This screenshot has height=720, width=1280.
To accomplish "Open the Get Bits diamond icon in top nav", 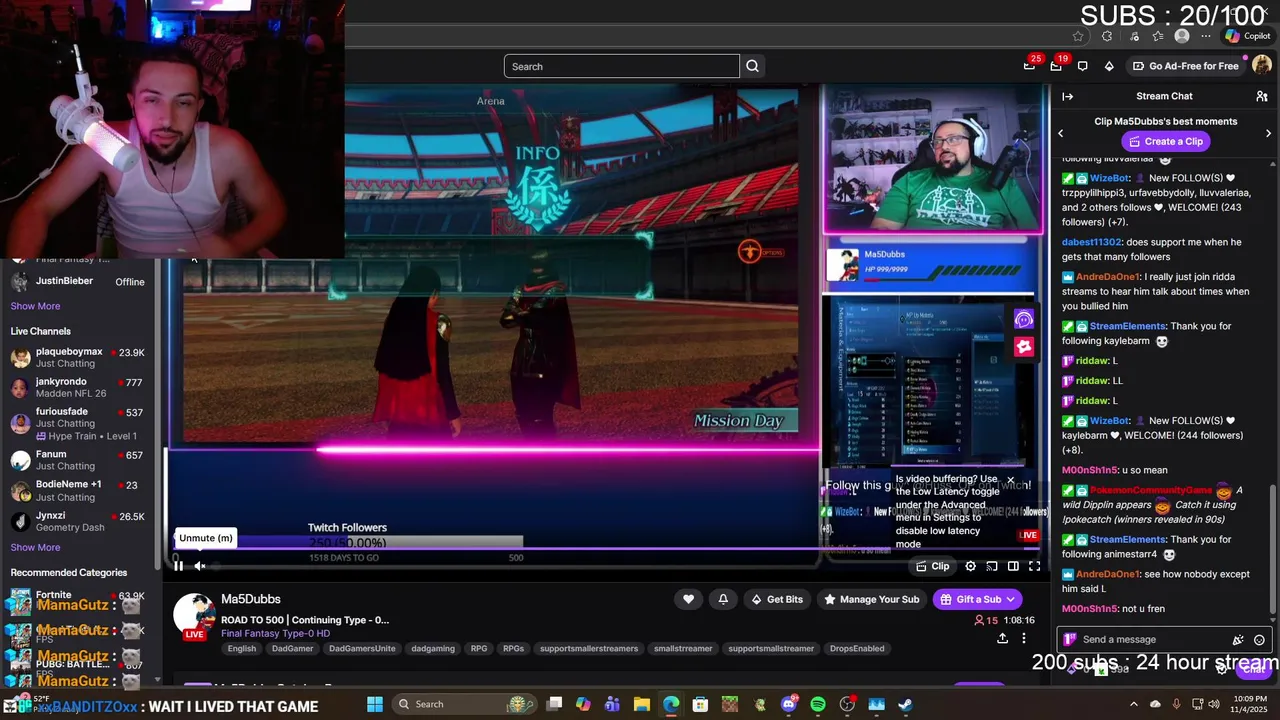I will 1109,66.
